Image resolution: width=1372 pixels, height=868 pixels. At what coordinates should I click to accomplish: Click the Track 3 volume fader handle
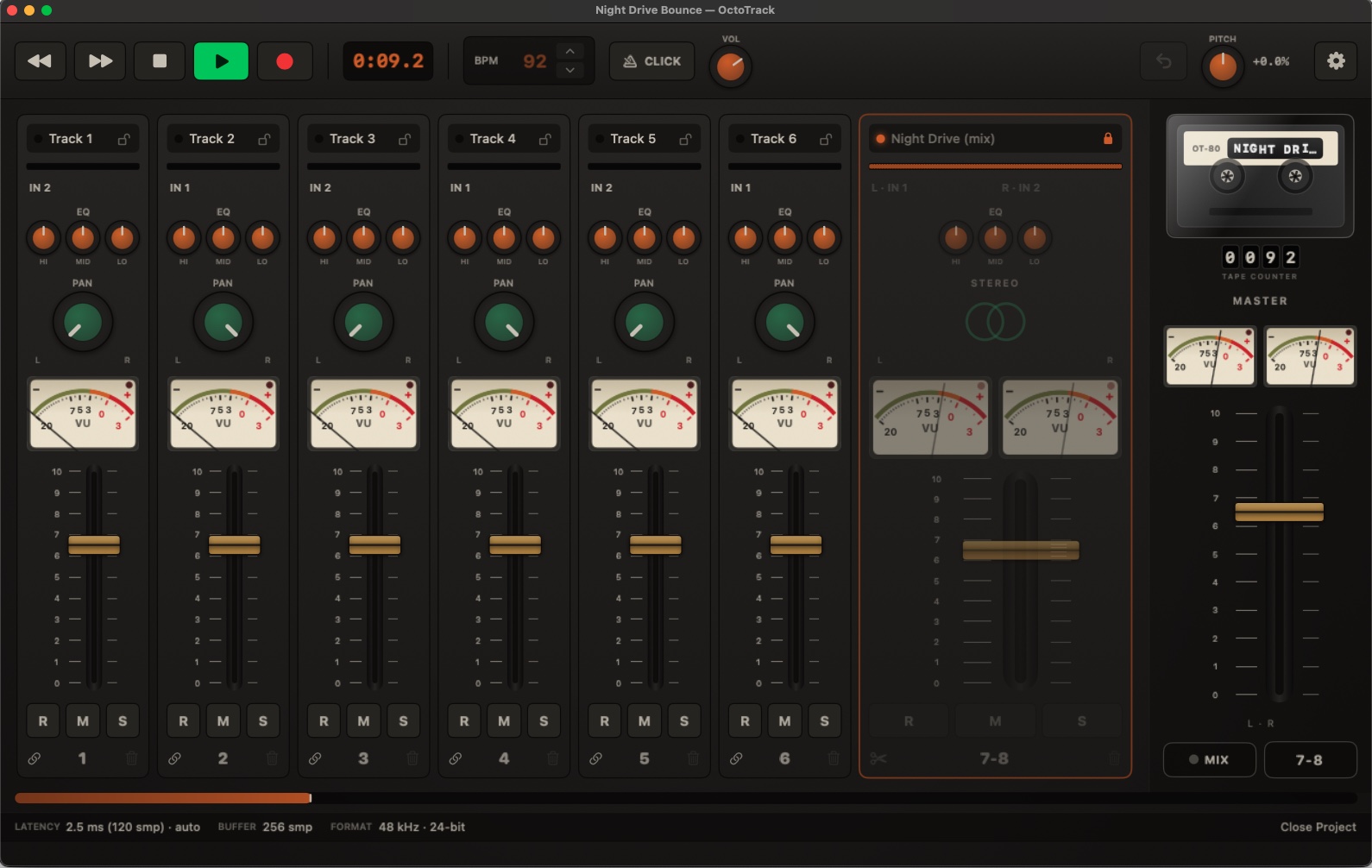[x=374, y=544]
